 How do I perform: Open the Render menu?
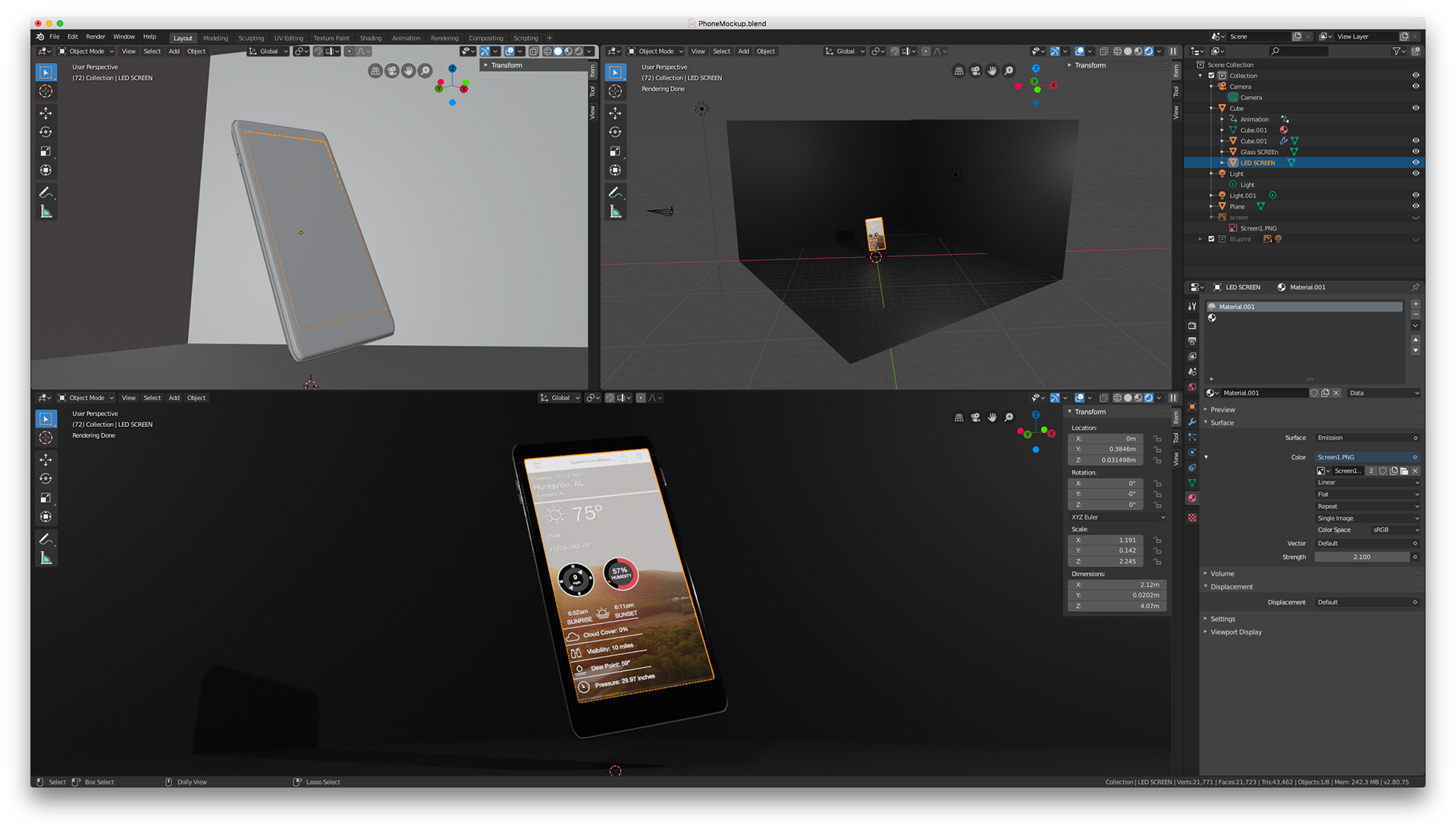point(96,36)
